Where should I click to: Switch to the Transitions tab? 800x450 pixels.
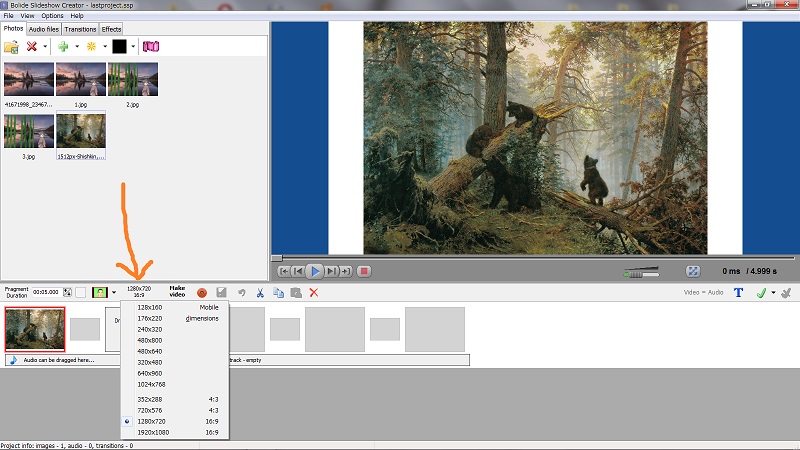(x=80, y=30)
